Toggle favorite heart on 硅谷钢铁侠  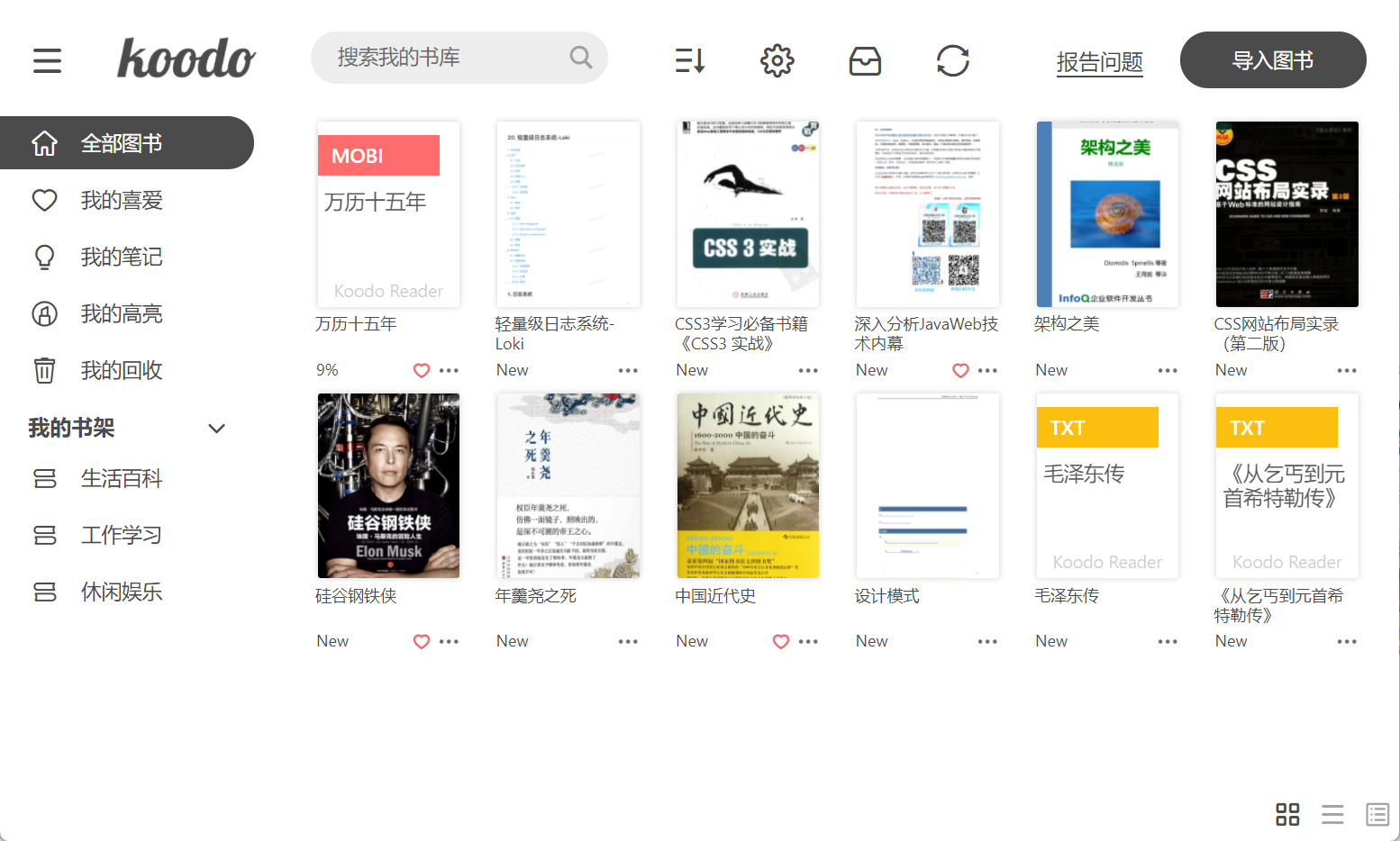[x=422, y=641]
